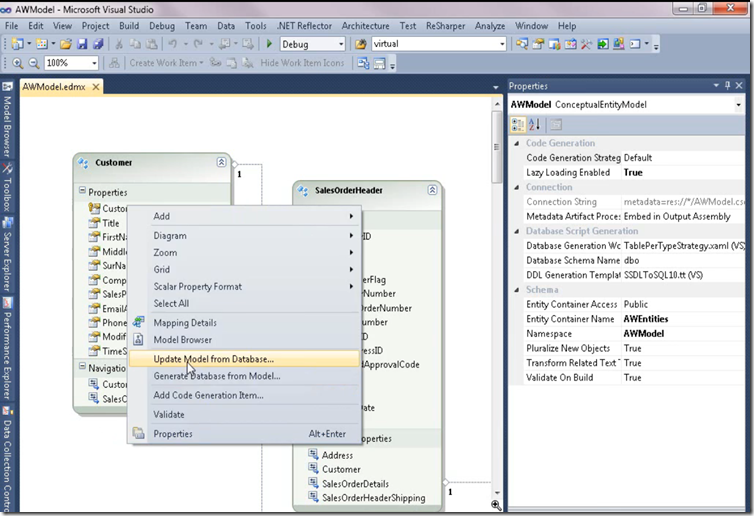Click the Mapping Details icon in the context menu

coord(138,322)
